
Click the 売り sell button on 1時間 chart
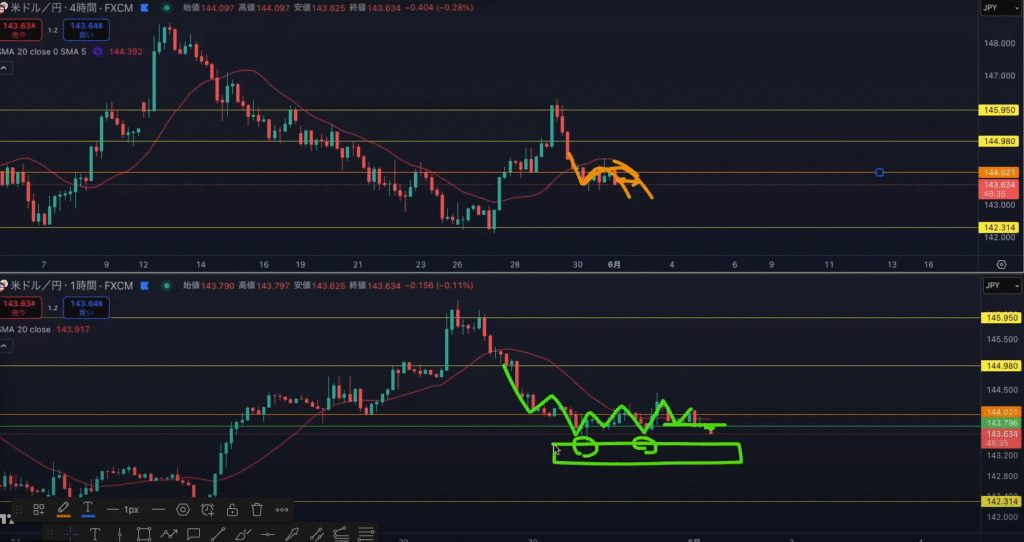click(x=20, y=308)
